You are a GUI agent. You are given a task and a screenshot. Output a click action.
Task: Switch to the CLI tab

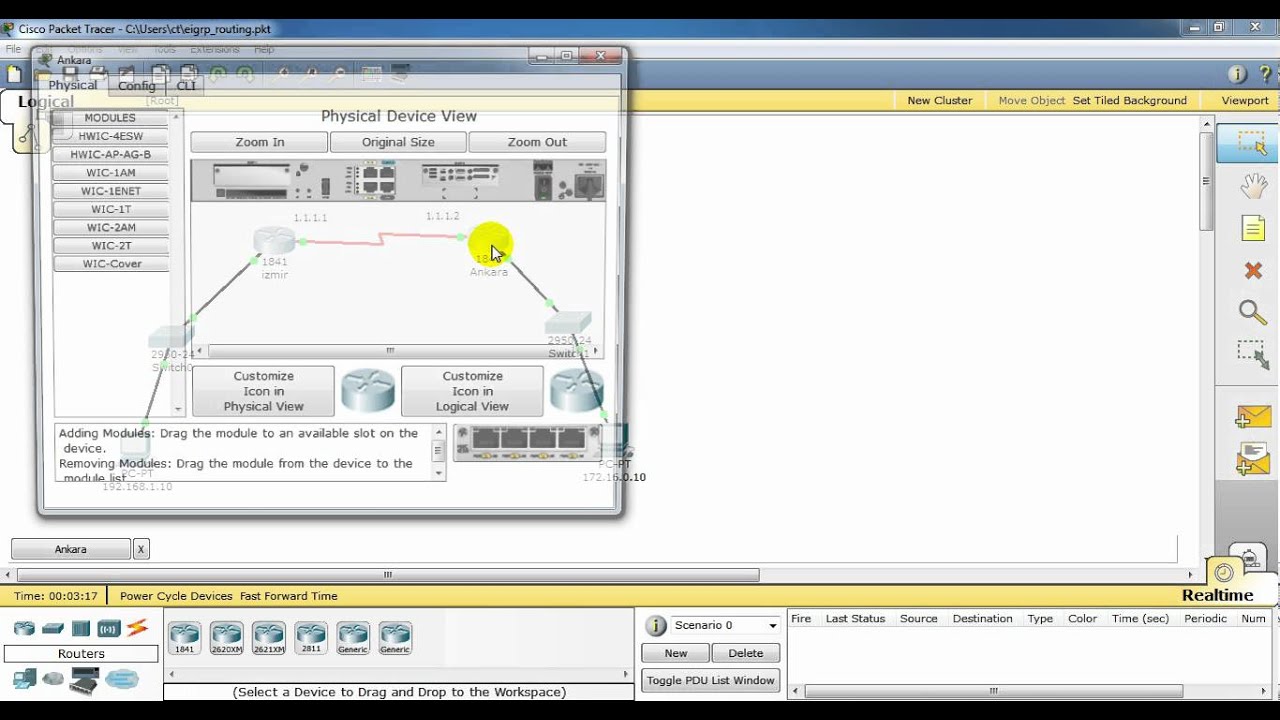point(187,86)
